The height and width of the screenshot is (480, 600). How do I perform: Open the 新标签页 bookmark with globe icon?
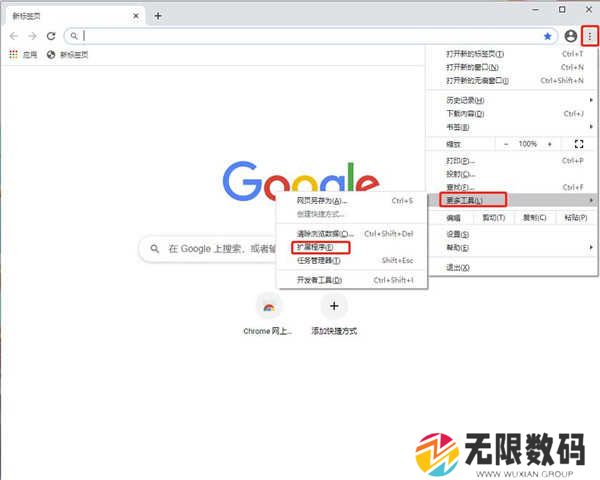[x=67, y=55]
